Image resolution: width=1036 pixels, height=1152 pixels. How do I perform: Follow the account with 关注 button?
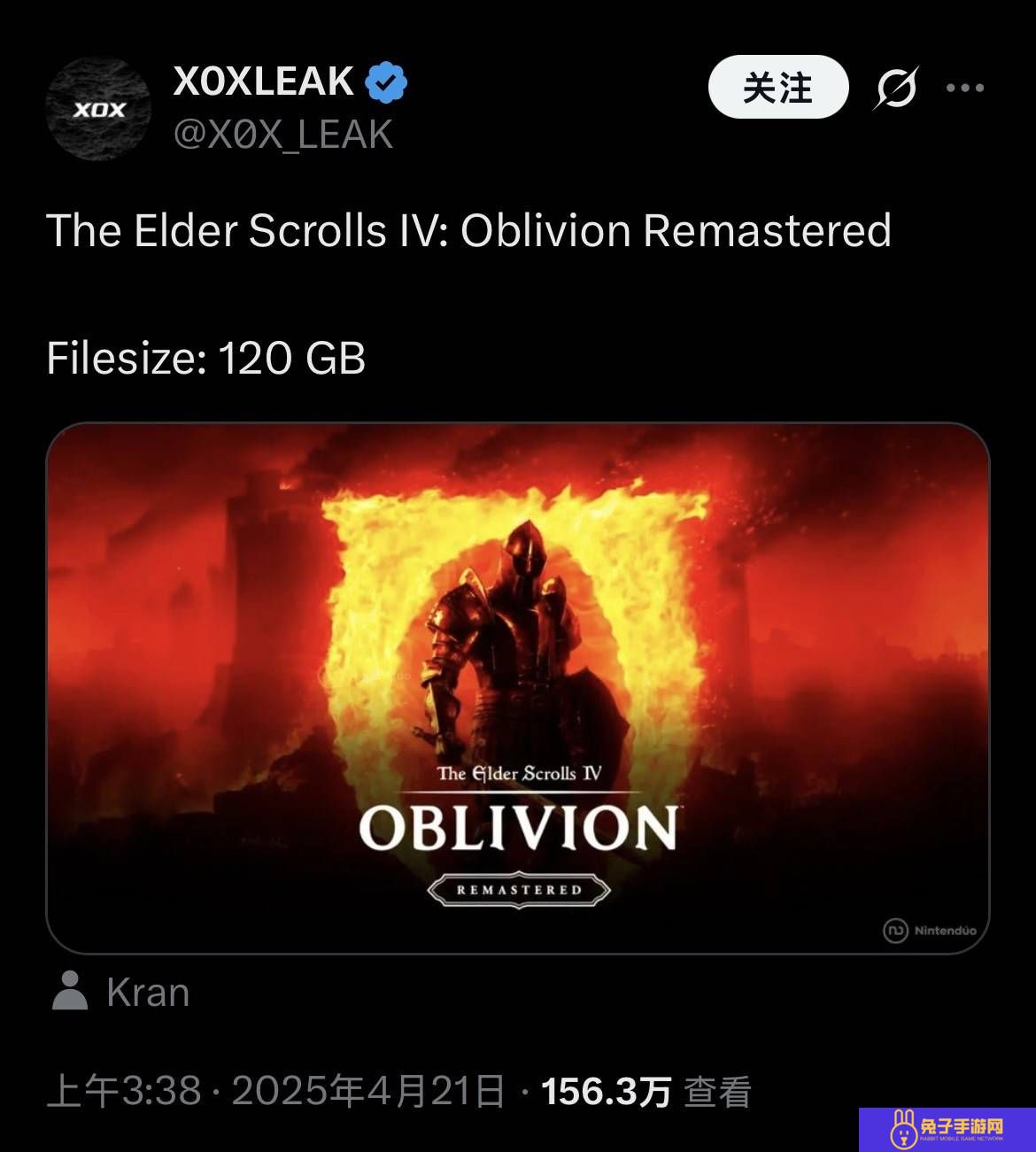tap(778, 87)
